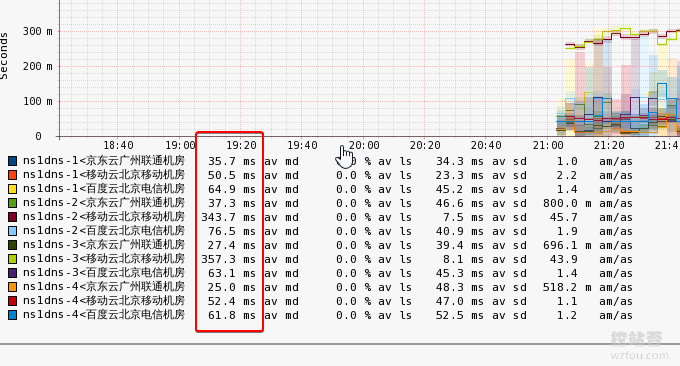Select legend label ns1dns-3<移动云北京移动机房
The width and height of the screenshot is (680, 366).
pos(104,258)
